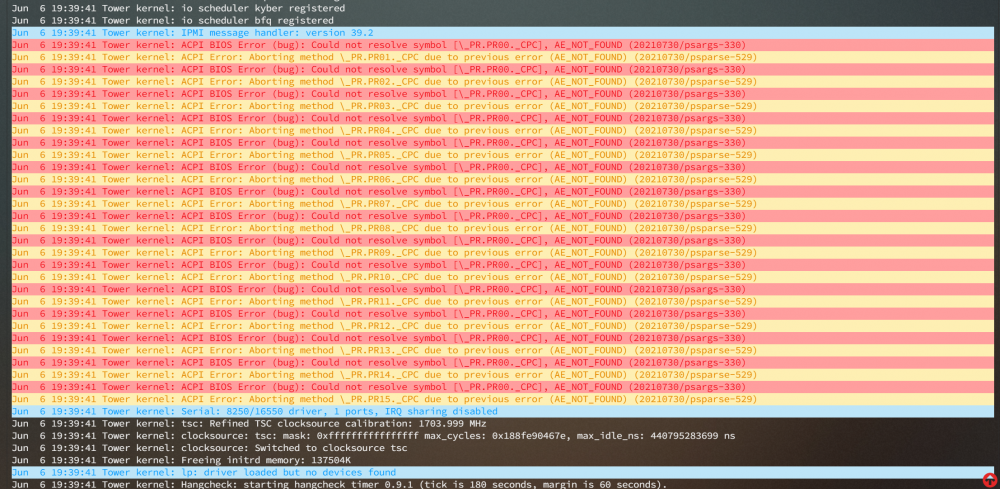Image resolution: width=1000 pixels, height=489 pixels.
Task: Select the 'Aborting method \_PR.PR03._CPC' error line
Action: (x=503, y=106)
